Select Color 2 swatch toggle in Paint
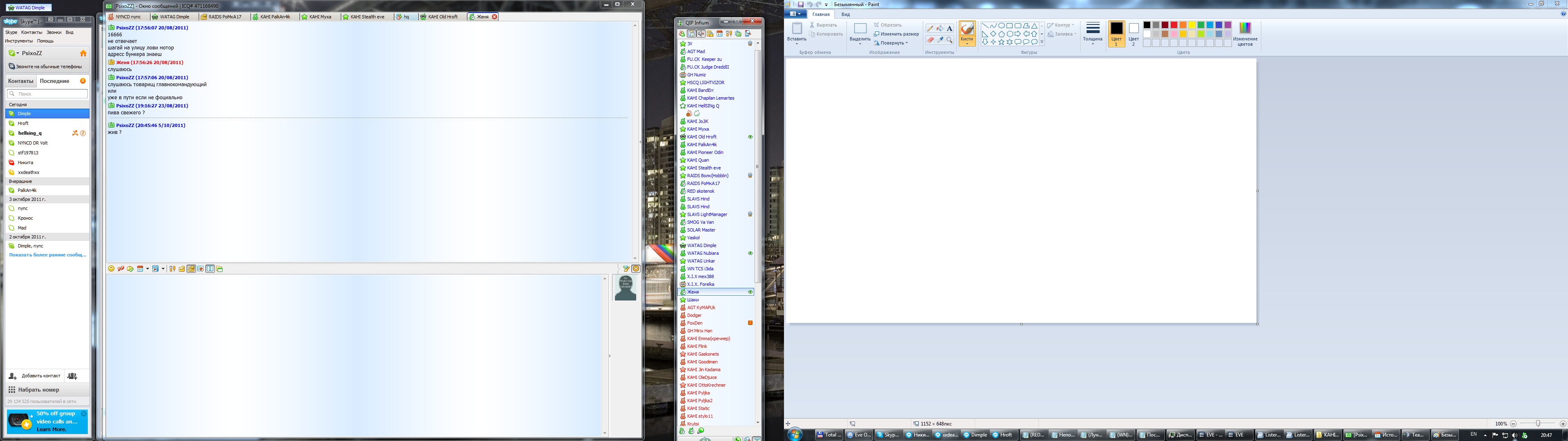The height and width of the screenshot is (441, 1568). (x=1134, y=33)
